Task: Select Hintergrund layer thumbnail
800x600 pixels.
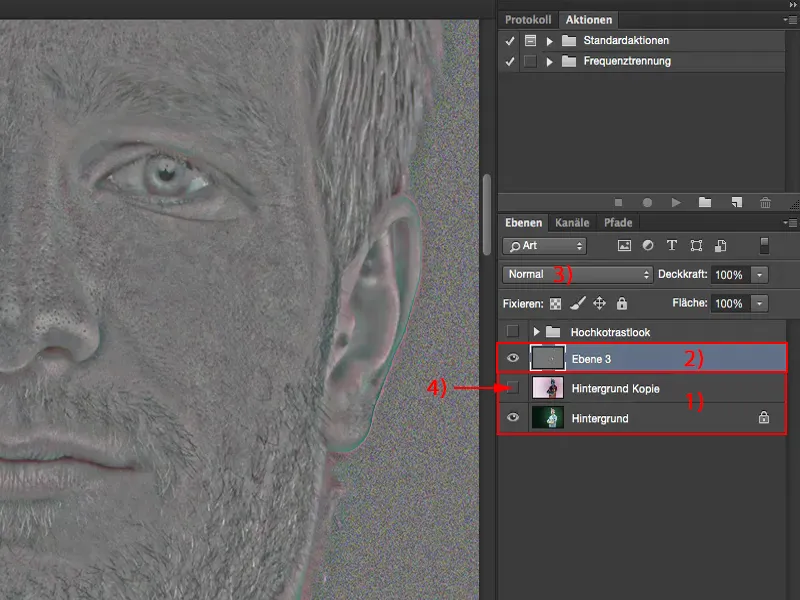Action: point(548,417)
